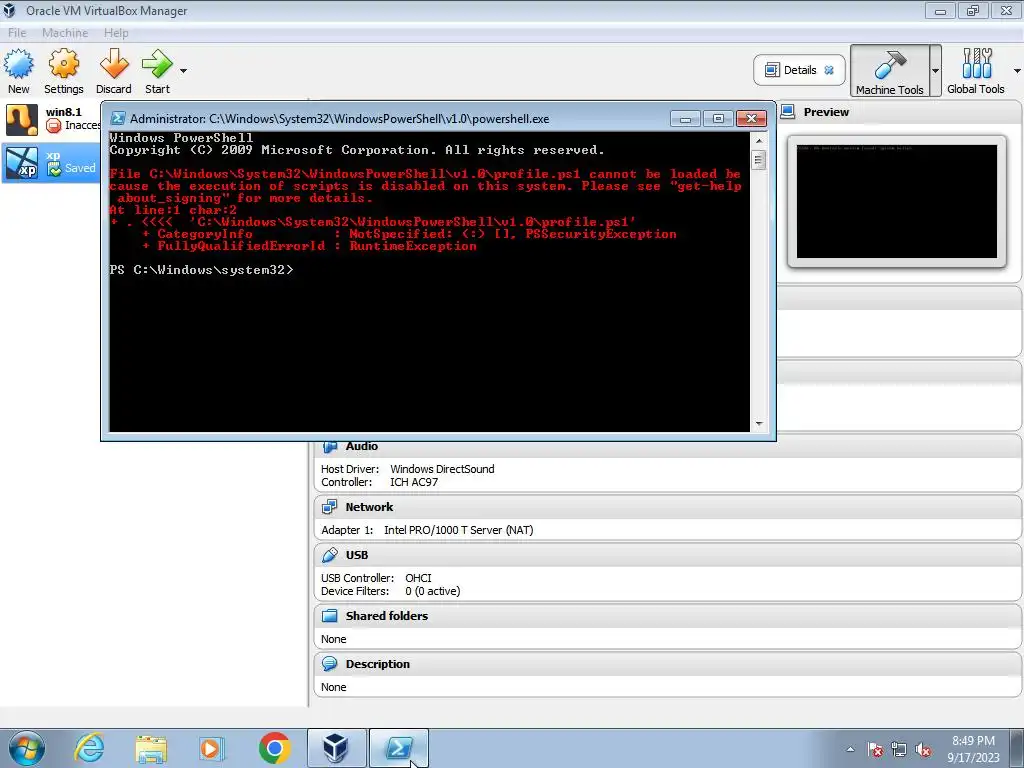
Task: Open the Machine menu
Action: point(65,33)
